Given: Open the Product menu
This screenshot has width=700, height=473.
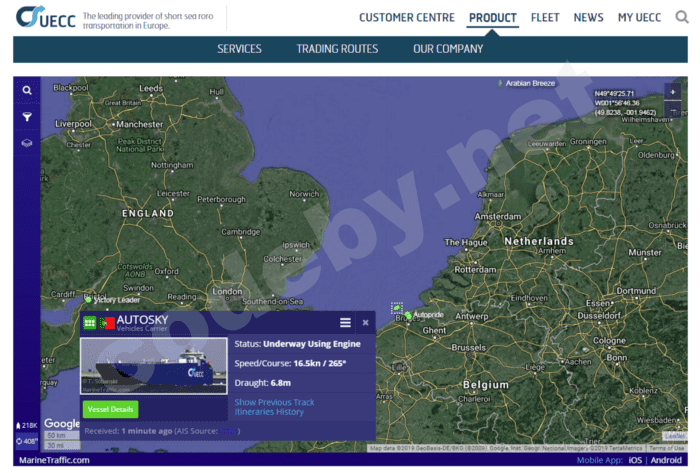Looking at the screenshot, I should pos(492,18).
